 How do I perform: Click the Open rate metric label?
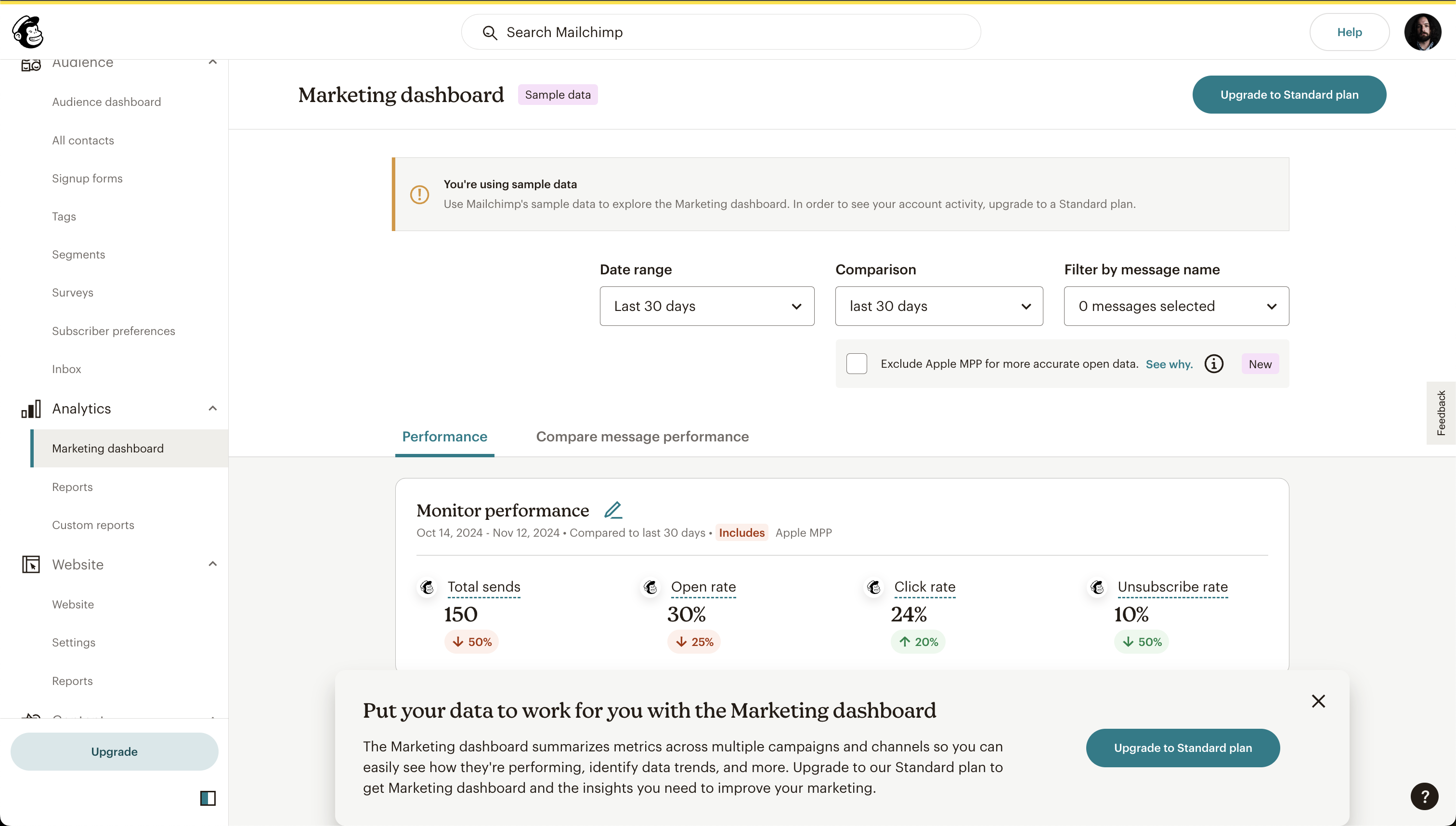(703, 587)
